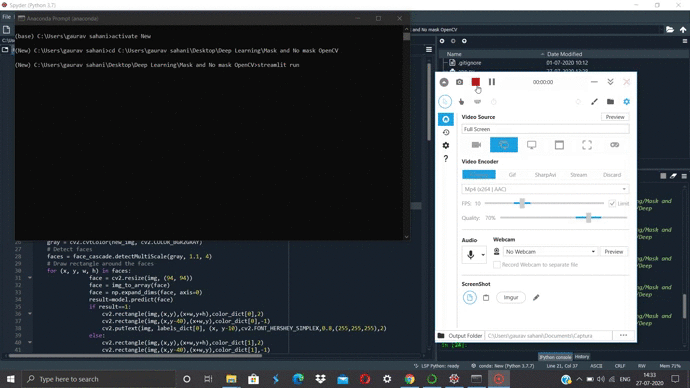Collapse the code fold at line 31
This screenshot has height=388, width=690.
pos(30,278)
